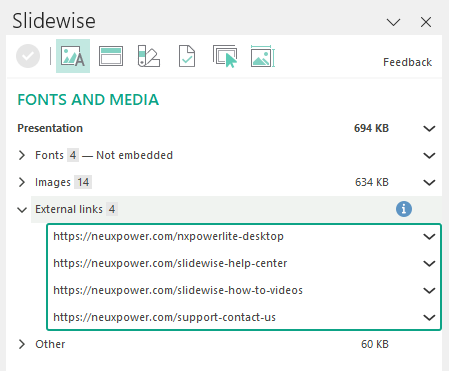449x371 pixels.
Task: Open dropdown for nxpowerlite-desktop link
Action: 429,237
